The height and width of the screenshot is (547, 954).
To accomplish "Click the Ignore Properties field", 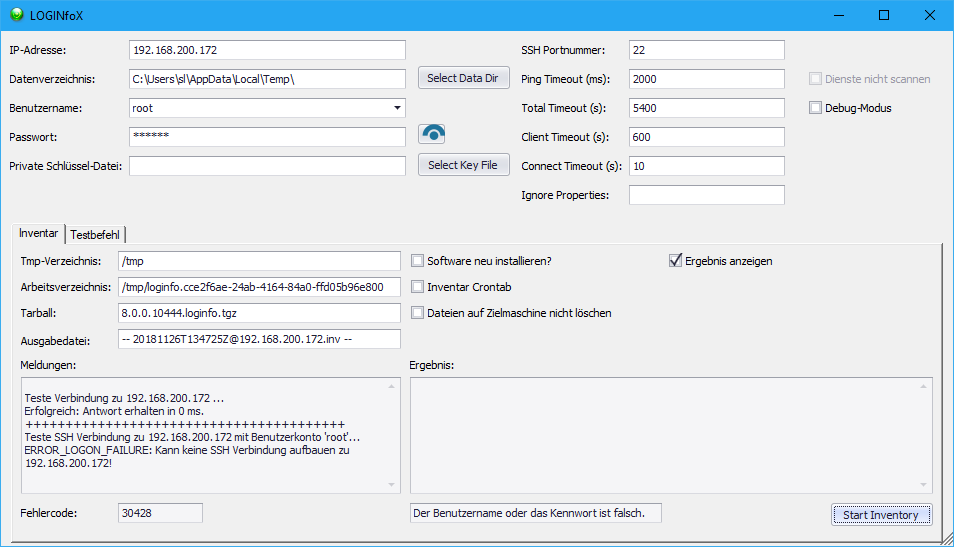I will pyautogui.click(x=706, y=195).
